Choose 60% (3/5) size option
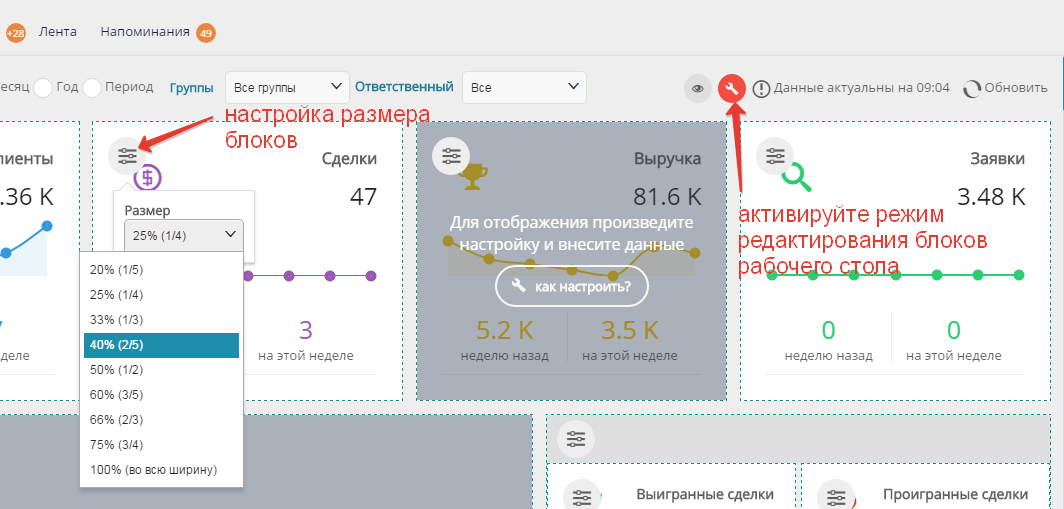The width and height of the screenshot is (1064, 509). point(162,395)
